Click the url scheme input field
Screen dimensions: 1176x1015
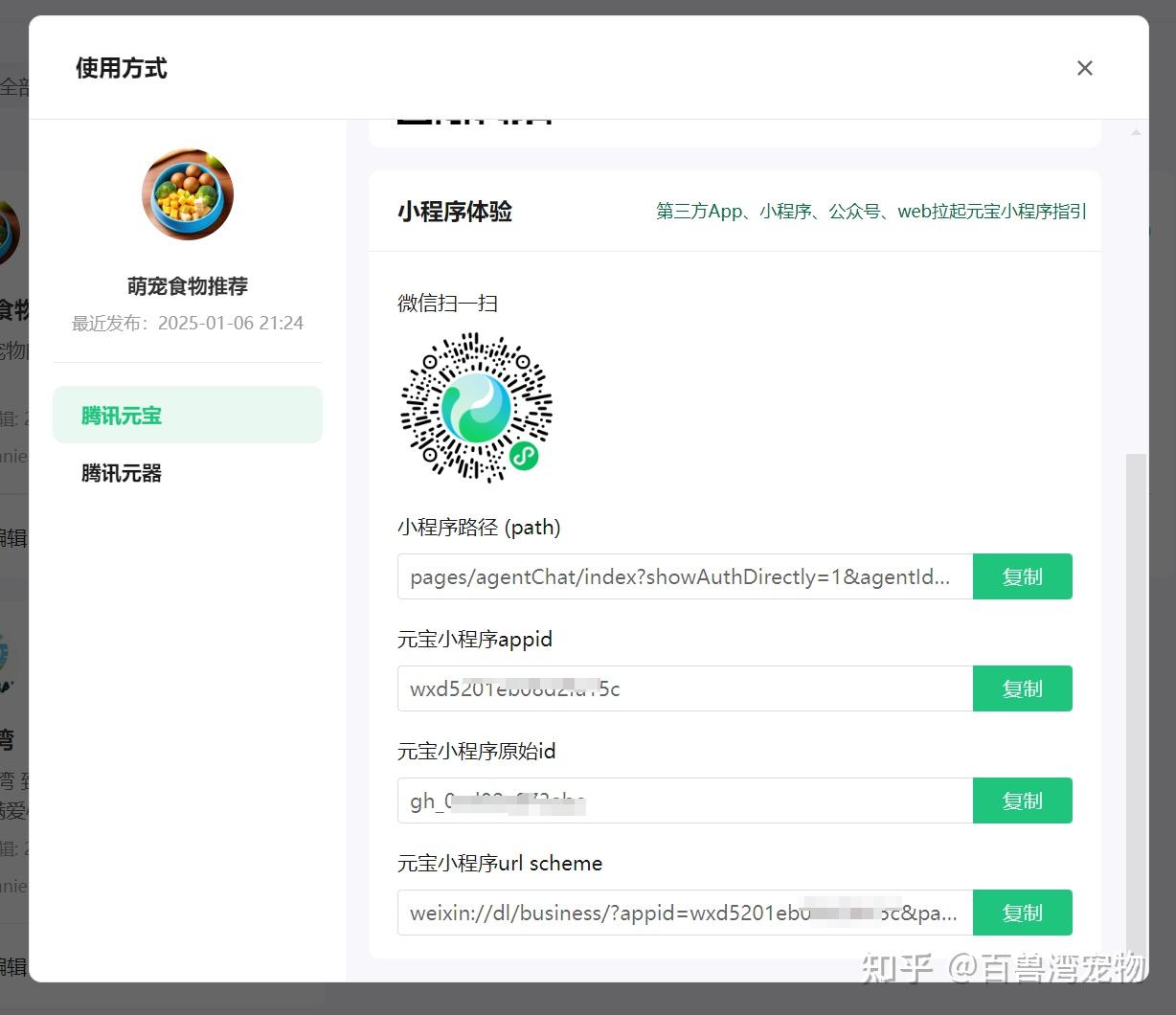[685, 913]
